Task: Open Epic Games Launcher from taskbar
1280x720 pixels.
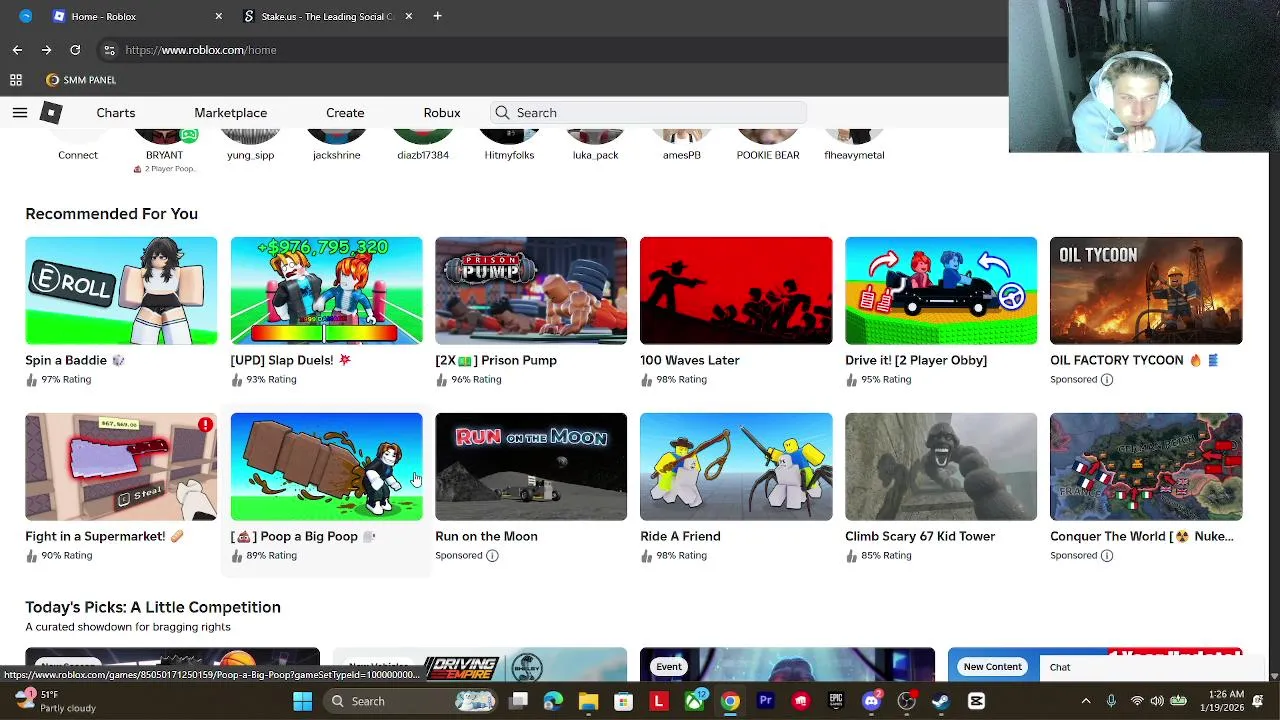Action: coord(836,701)
